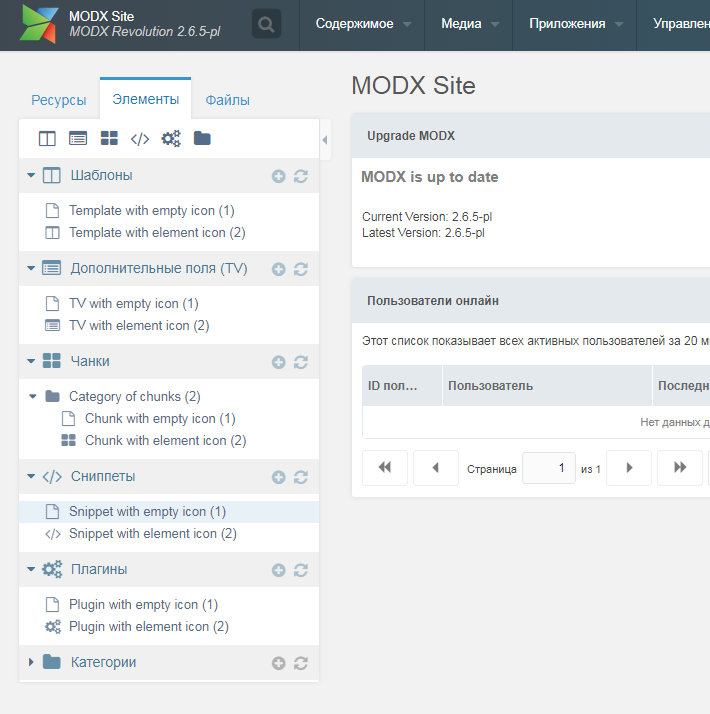Click the new category folder toolbar icon
The width and height of the screenshot is (710, 714).
tap(202, 138)
